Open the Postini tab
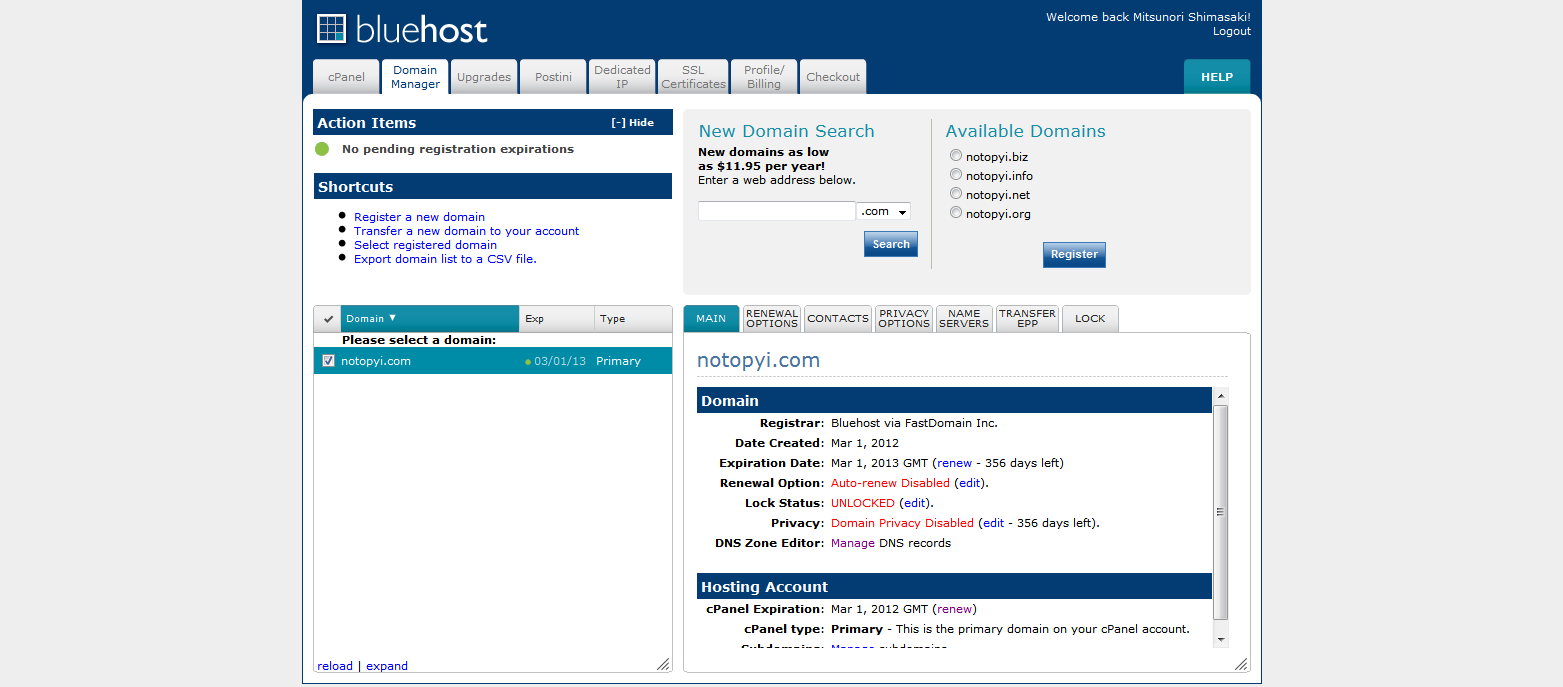This screenshot has width=1563, height=687. tap(553, 77)
